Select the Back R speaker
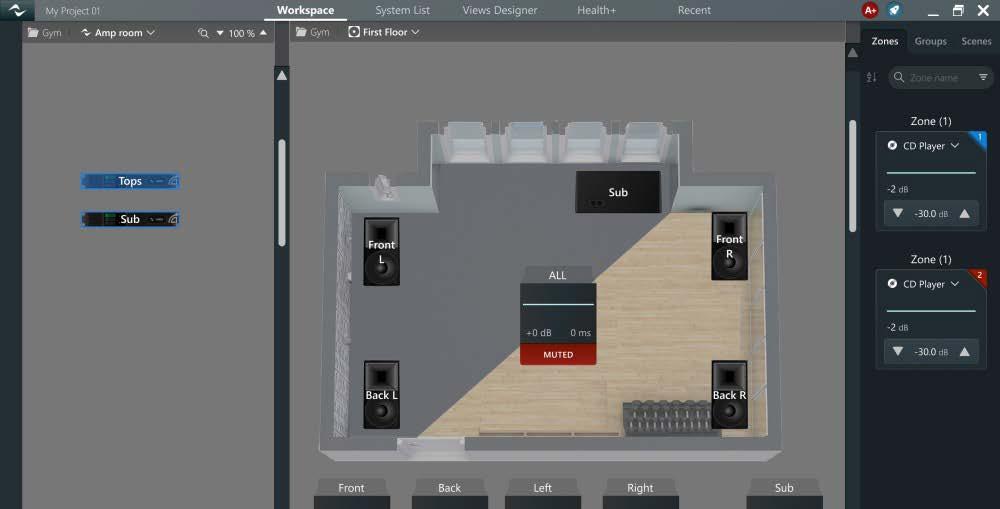Screen dimensions: 1000x509 pos(729,395)
